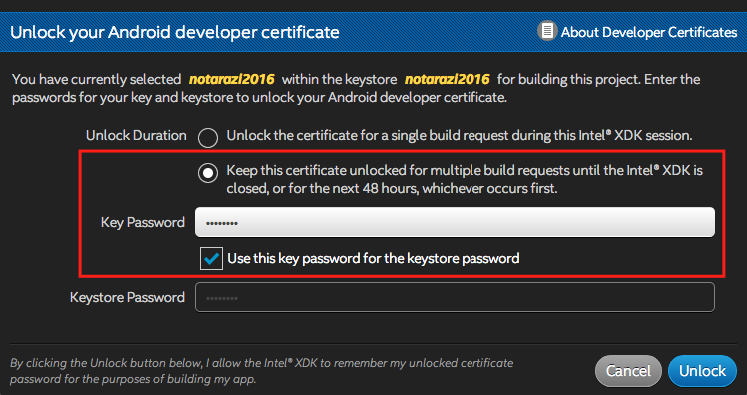Click the blue Unlock button
The image size is (747, 395).
702,371
